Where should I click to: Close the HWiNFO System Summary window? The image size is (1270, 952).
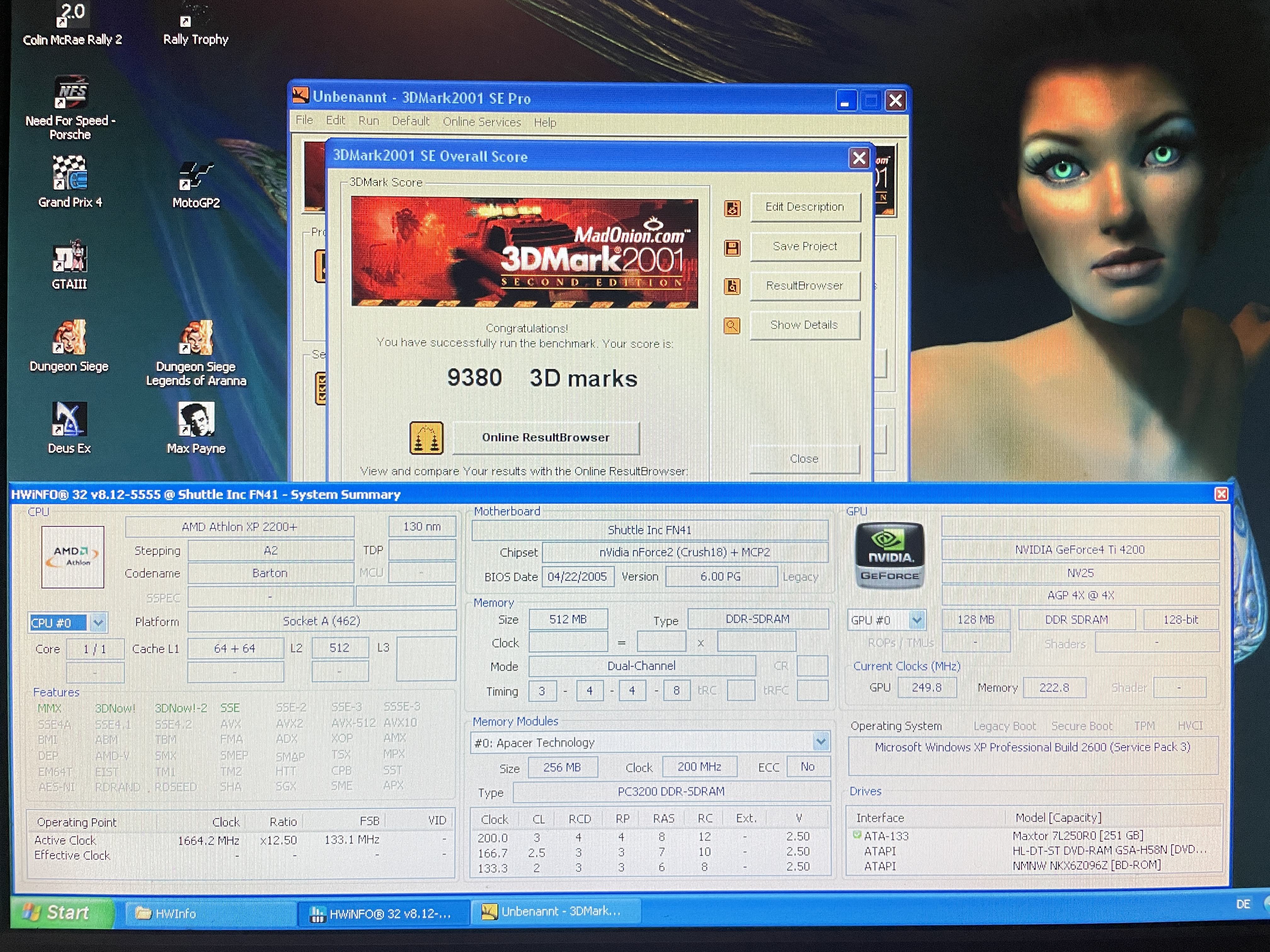pyautogui.click(x=1221, y=494)
